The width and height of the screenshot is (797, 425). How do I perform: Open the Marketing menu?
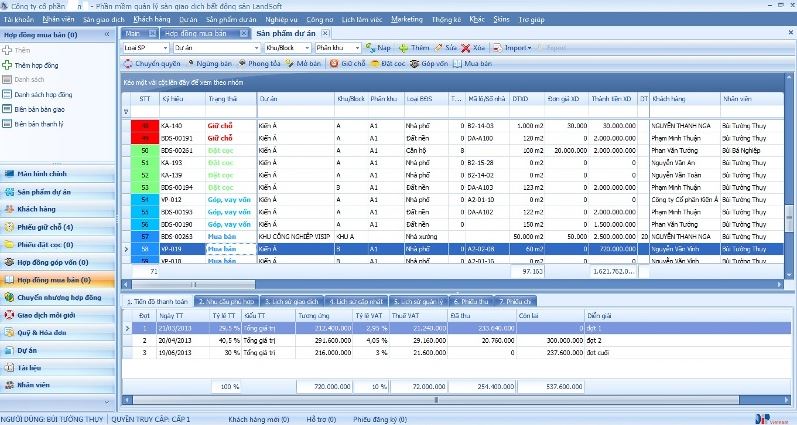point(407,19)
